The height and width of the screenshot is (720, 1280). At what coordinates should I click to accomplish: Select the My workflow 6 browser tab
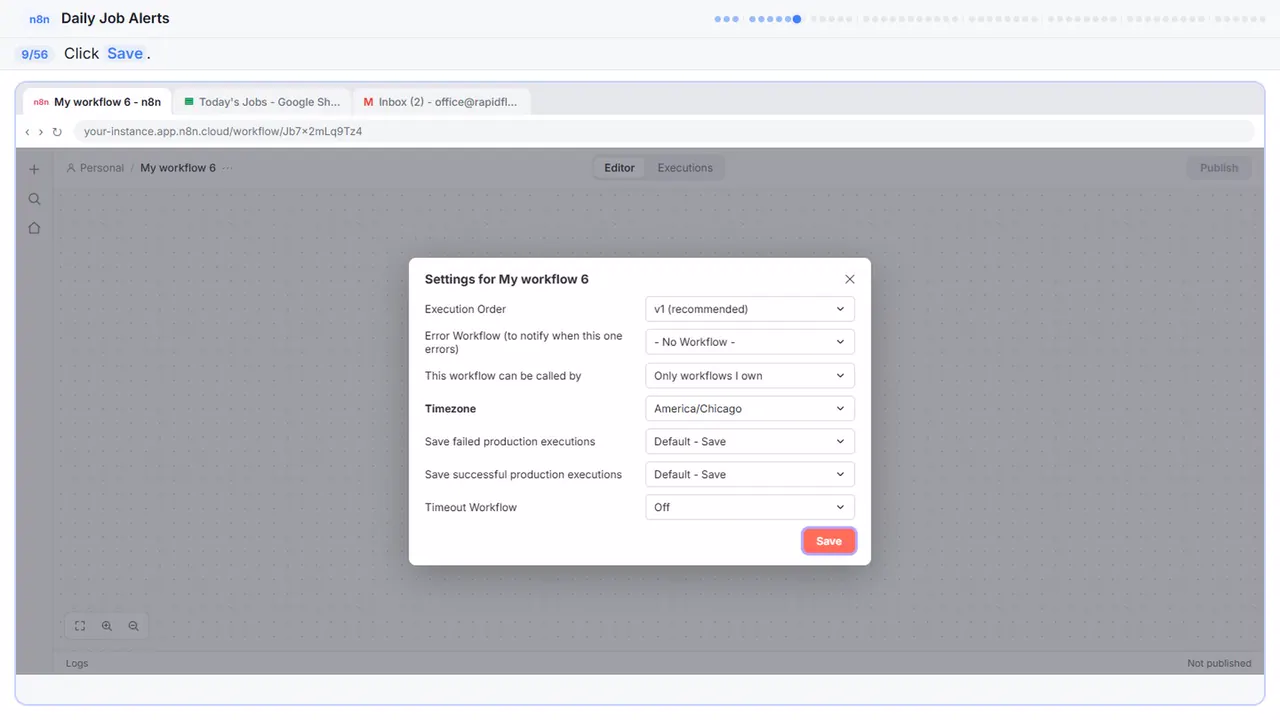[97, 102]
